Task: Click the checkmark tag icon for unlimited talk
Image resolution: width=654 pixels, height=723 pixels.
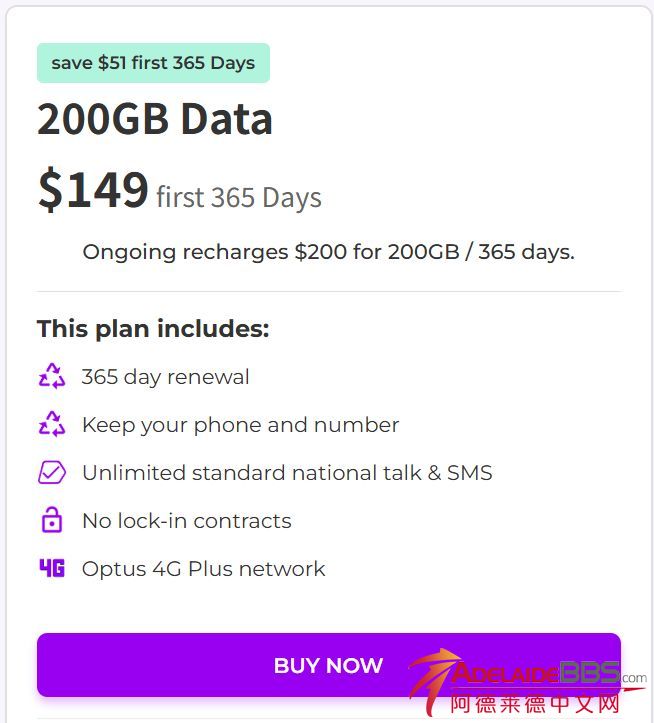Action: point(51,473)
